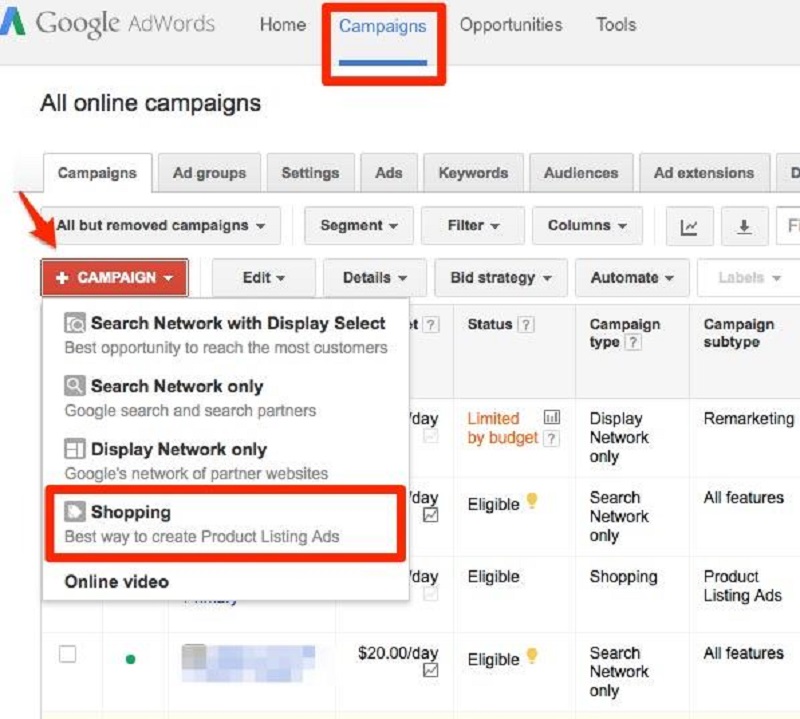This screenshot has height=719, width=800.
Task: Open the Bid strategy dropdown
Action: click(x=501, y=278)
